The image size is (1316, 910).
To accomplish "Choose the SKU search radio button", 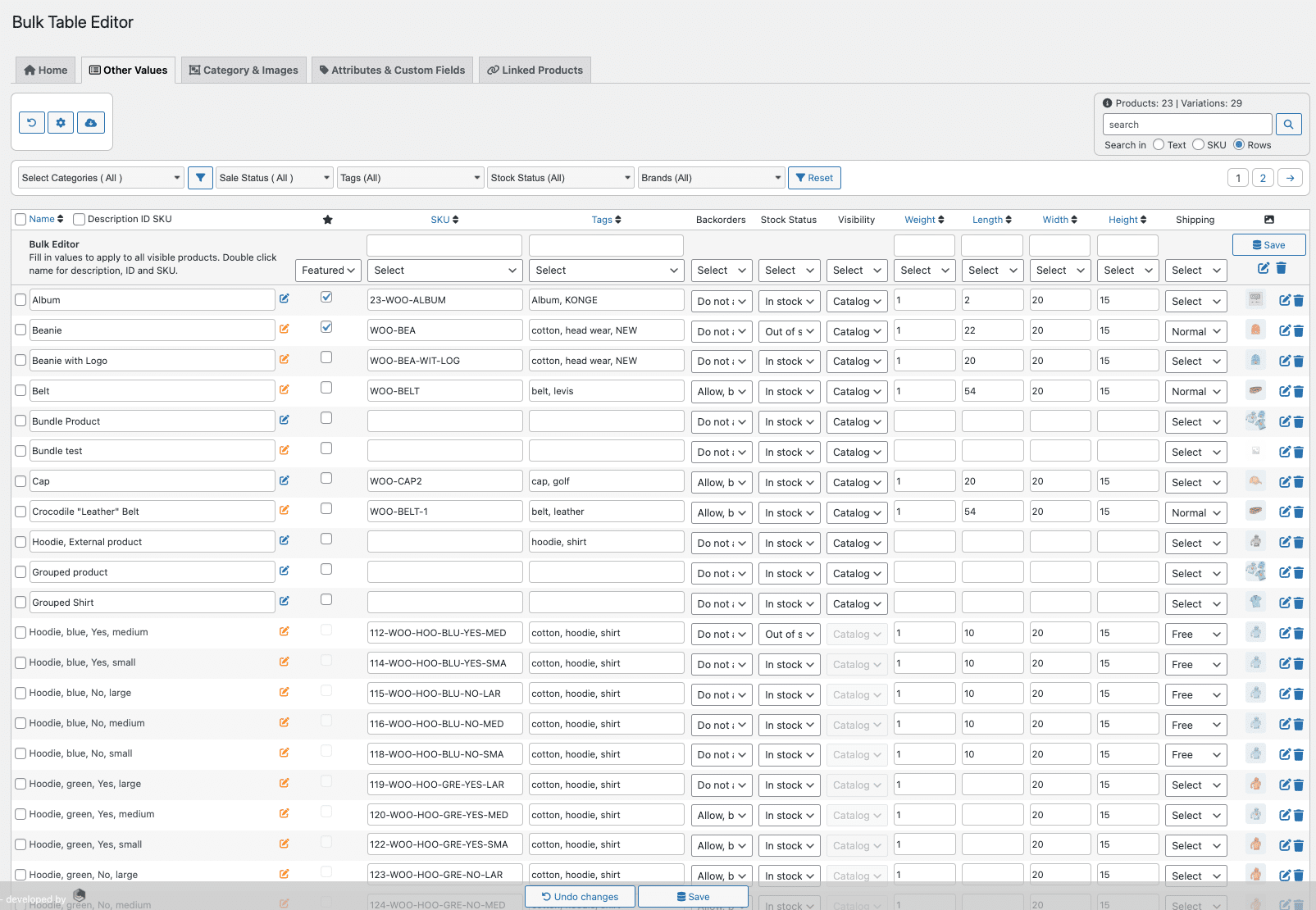I will (x=1198, y=144).
